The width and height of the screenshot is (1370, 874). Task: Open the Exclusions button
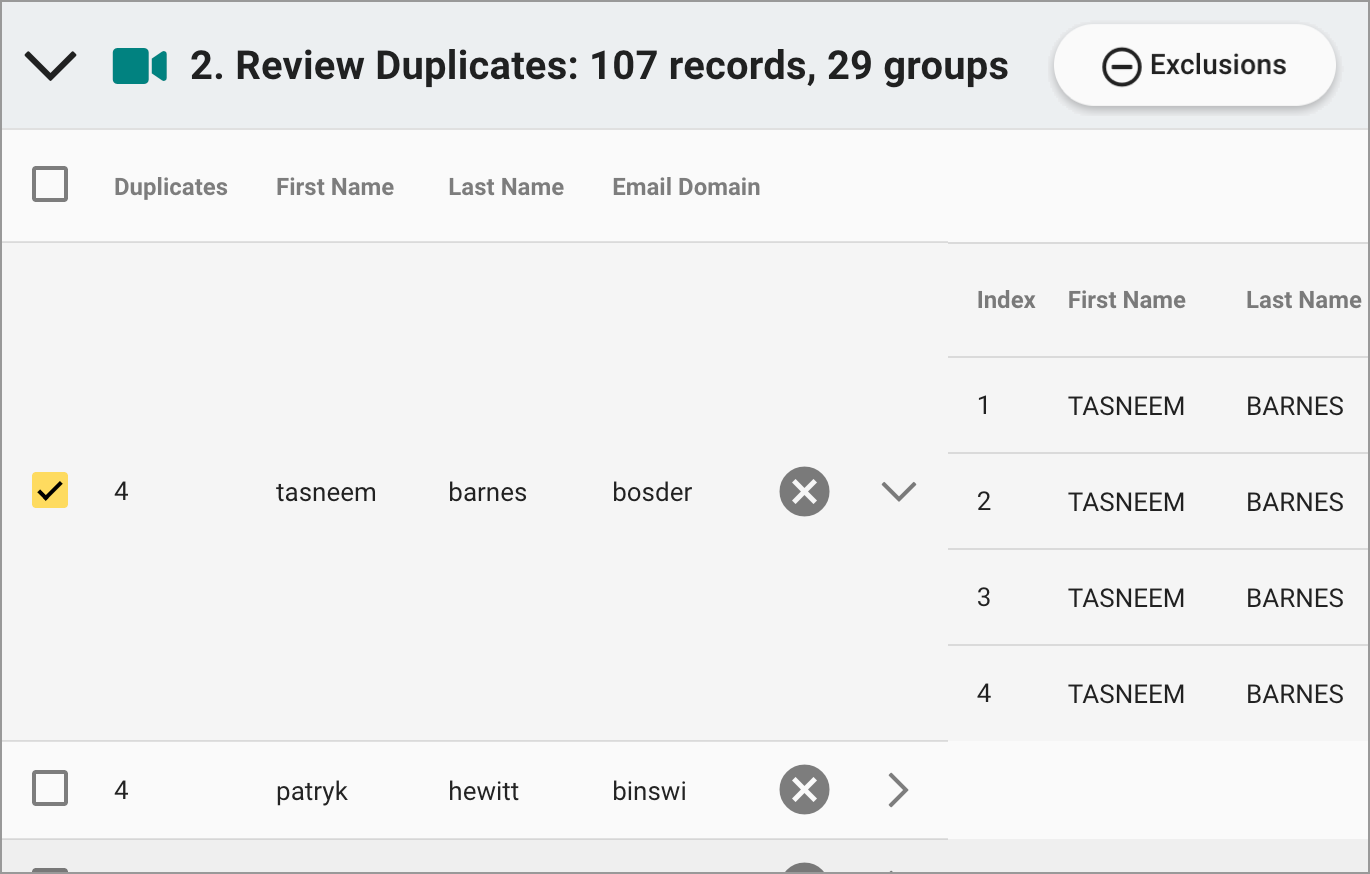coord(1194,65)
